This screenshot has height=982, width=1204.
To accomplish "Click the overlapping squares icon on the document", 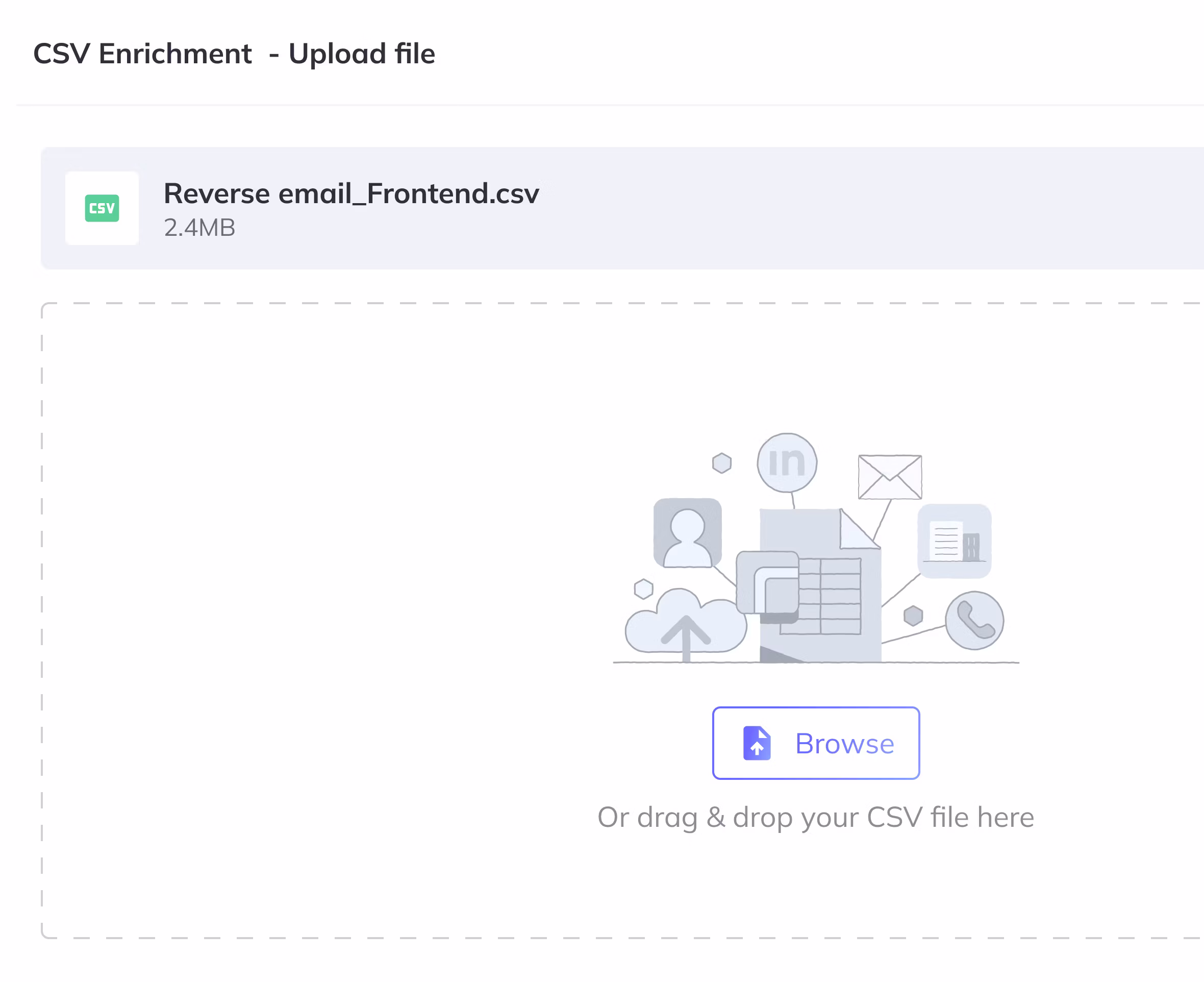I will click(x=768, y=583).
